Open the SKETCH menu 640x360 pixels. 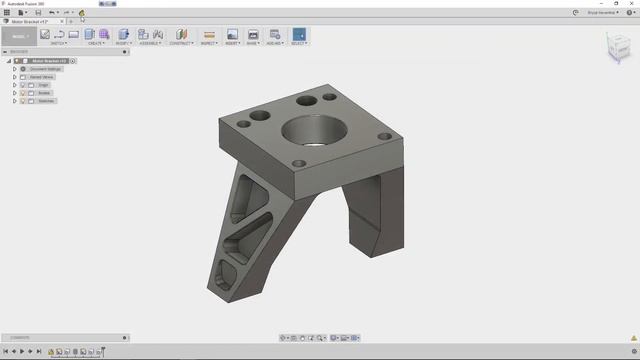(59, 43)
